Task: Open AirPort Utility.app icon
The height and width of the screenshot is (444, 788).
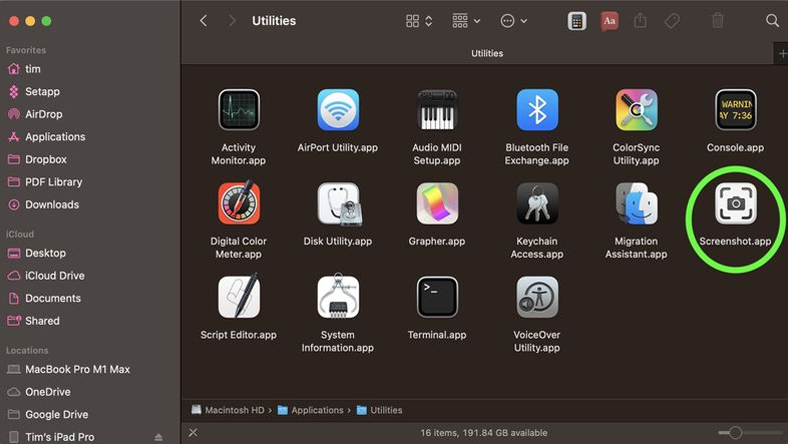Action: [x=338, y=110]
